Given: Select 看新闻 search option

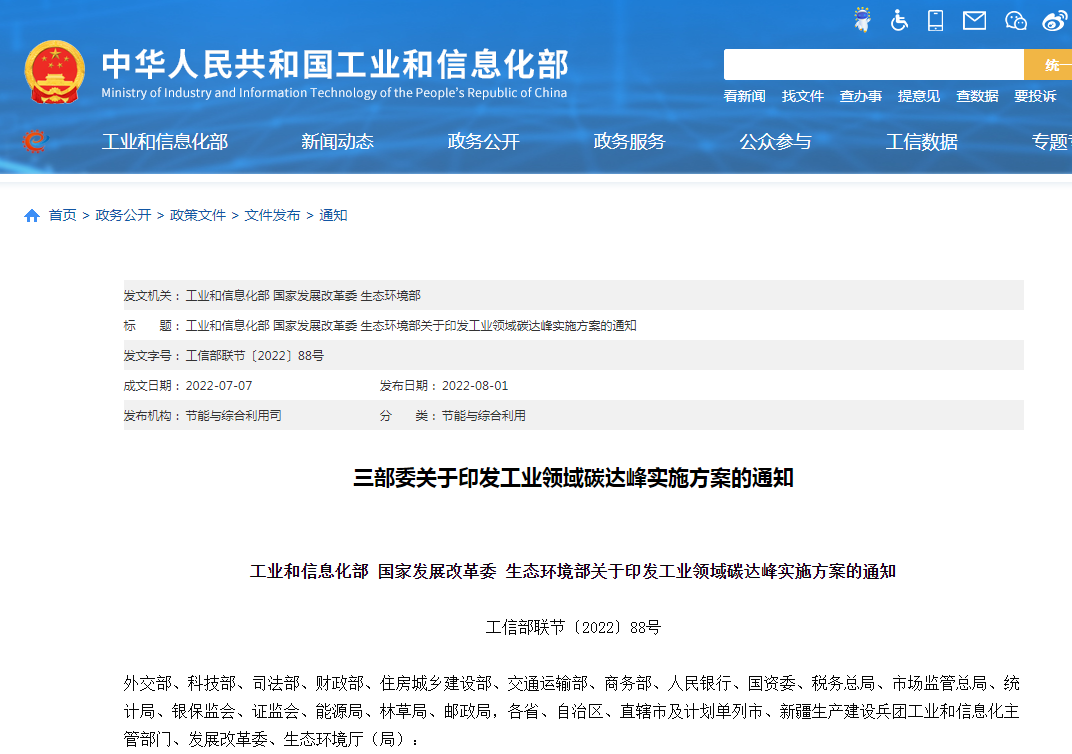Looking at the screenshot, I should coord(745,96).
